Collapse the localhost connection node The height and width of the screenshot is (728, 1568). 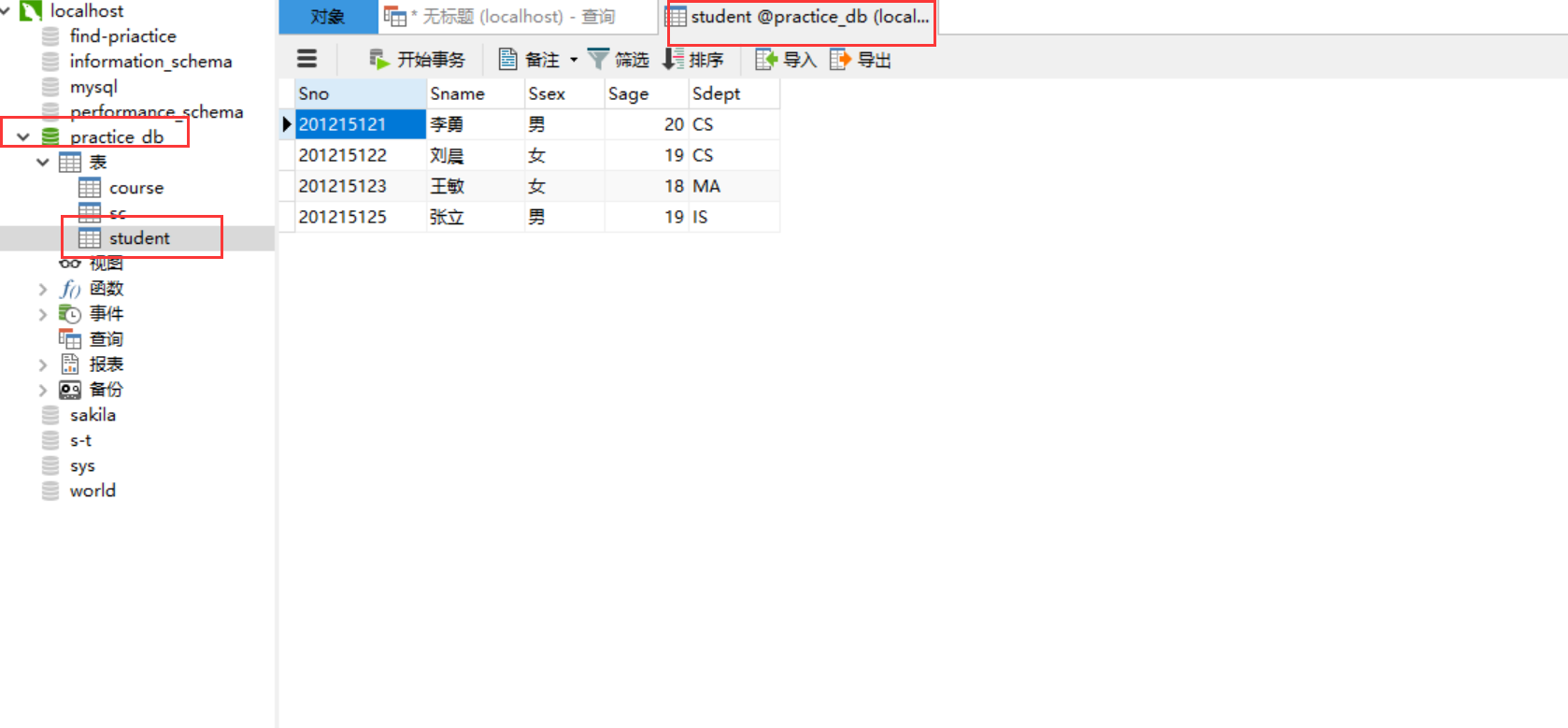(x=6, y=11)
